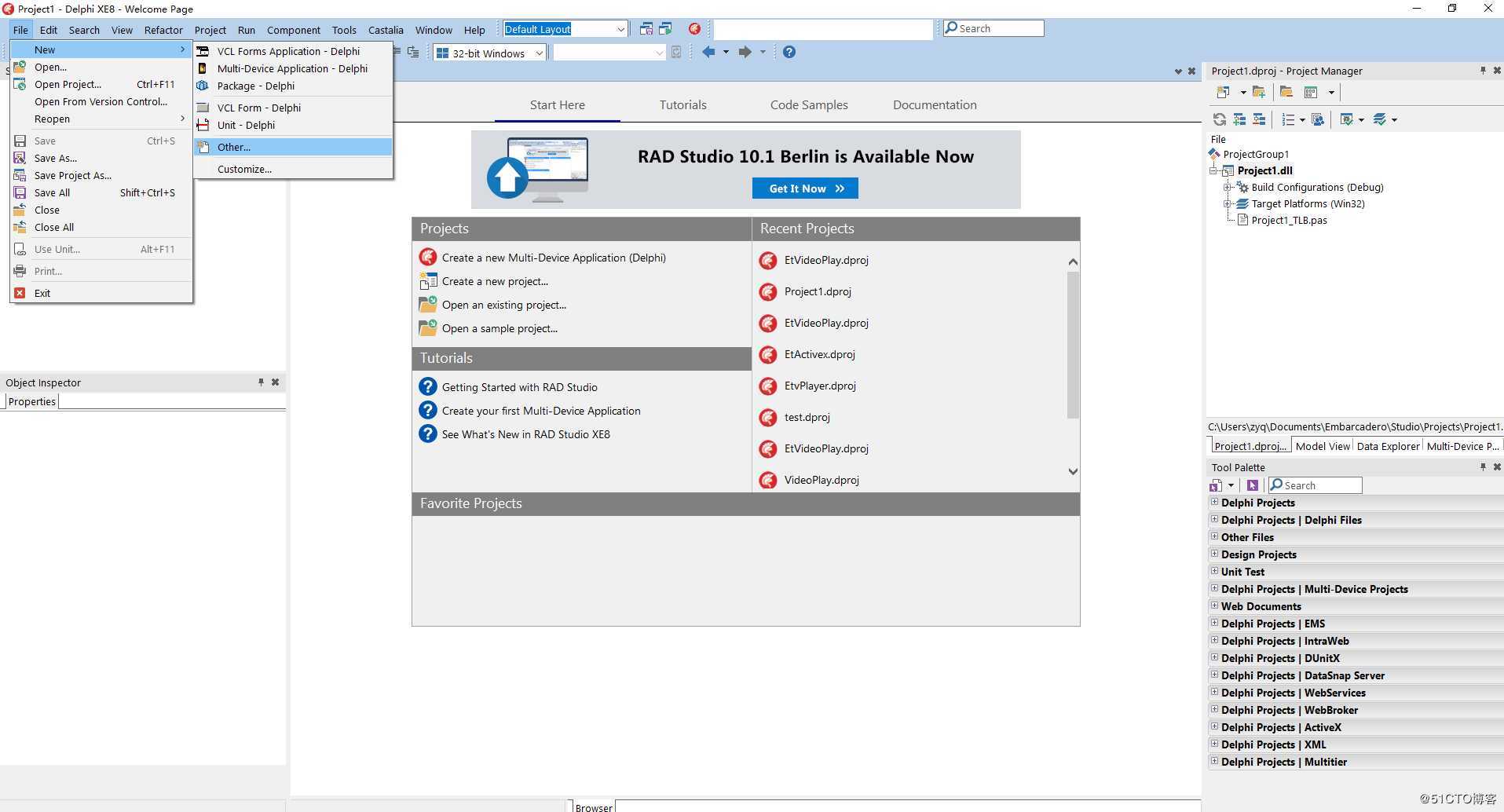Click the Sync refresh icon in Project Manager
The width and height of the screenshot is (1504, 812).
pyautogui.click(x=1220, y=119)
